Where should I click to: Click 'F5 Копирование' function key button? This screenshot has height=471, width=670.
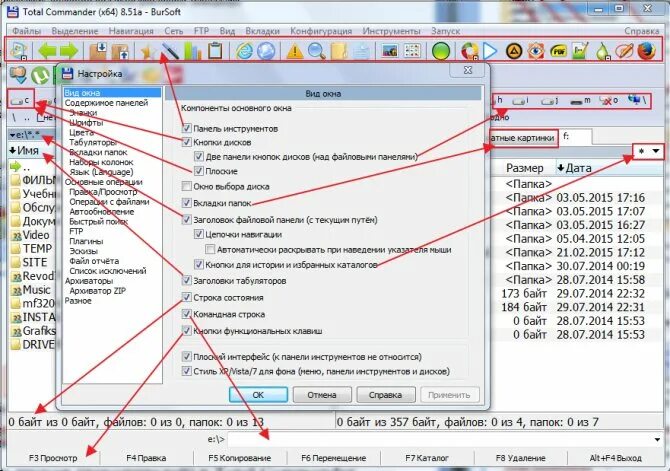240,458
